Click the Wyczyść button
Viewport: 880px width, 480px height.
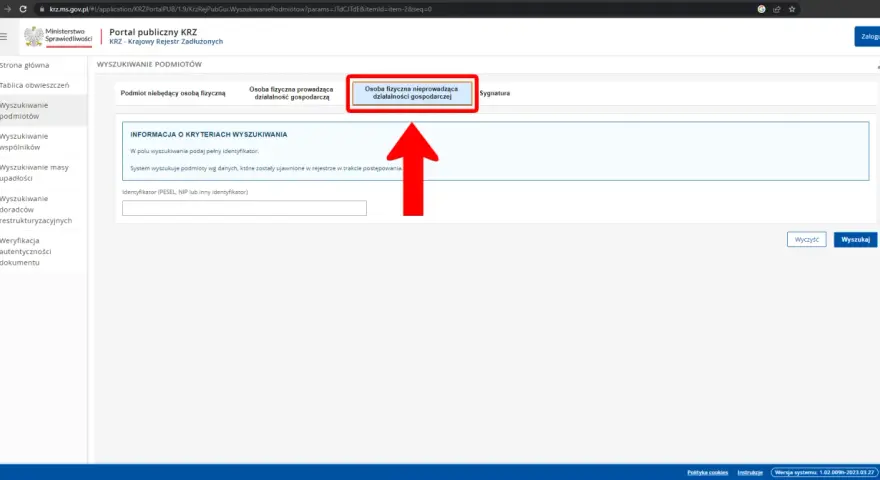click(806, 239)
